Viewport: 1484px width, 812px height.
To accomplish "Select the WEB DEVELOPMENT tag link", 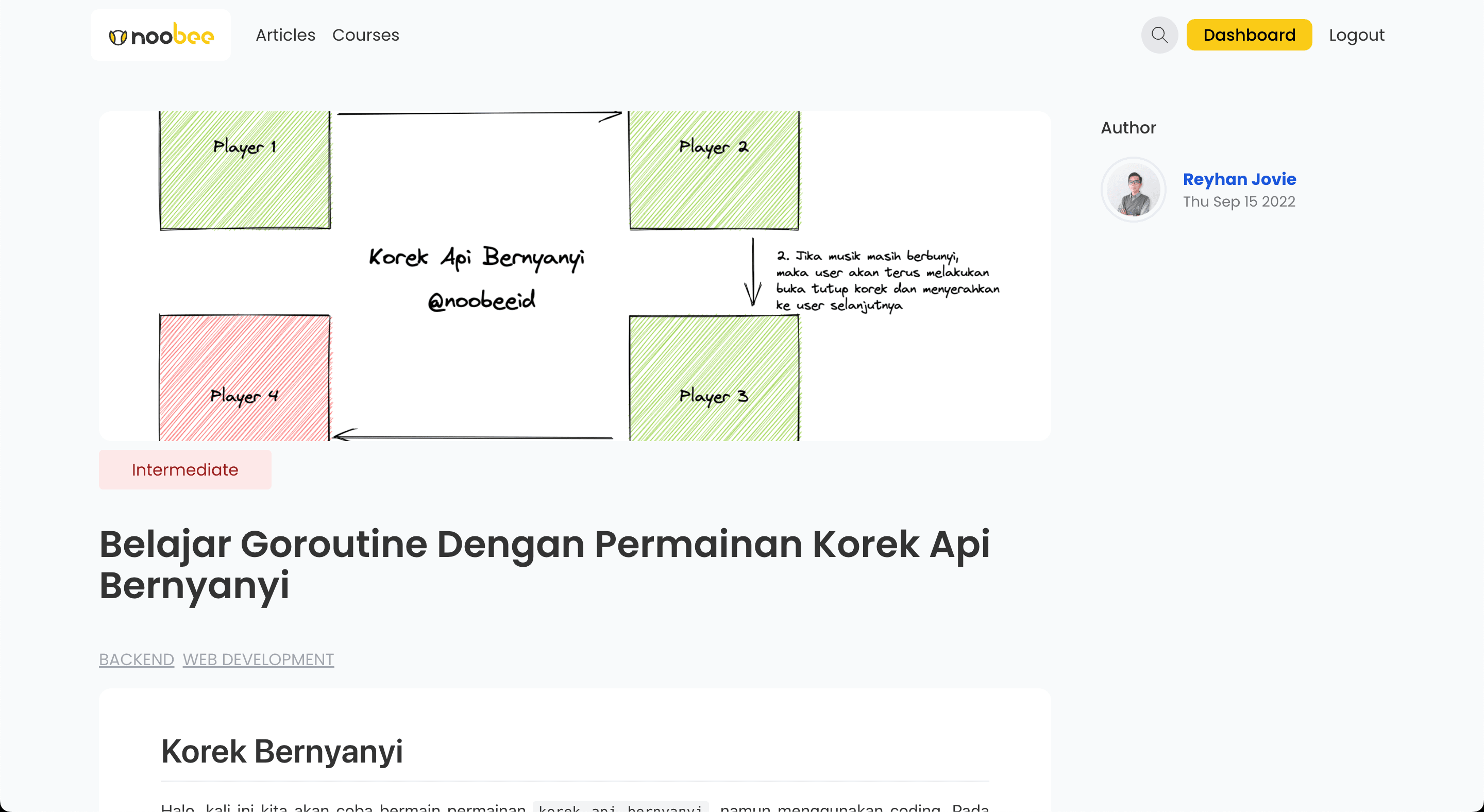I will click(x=258, y=659).
